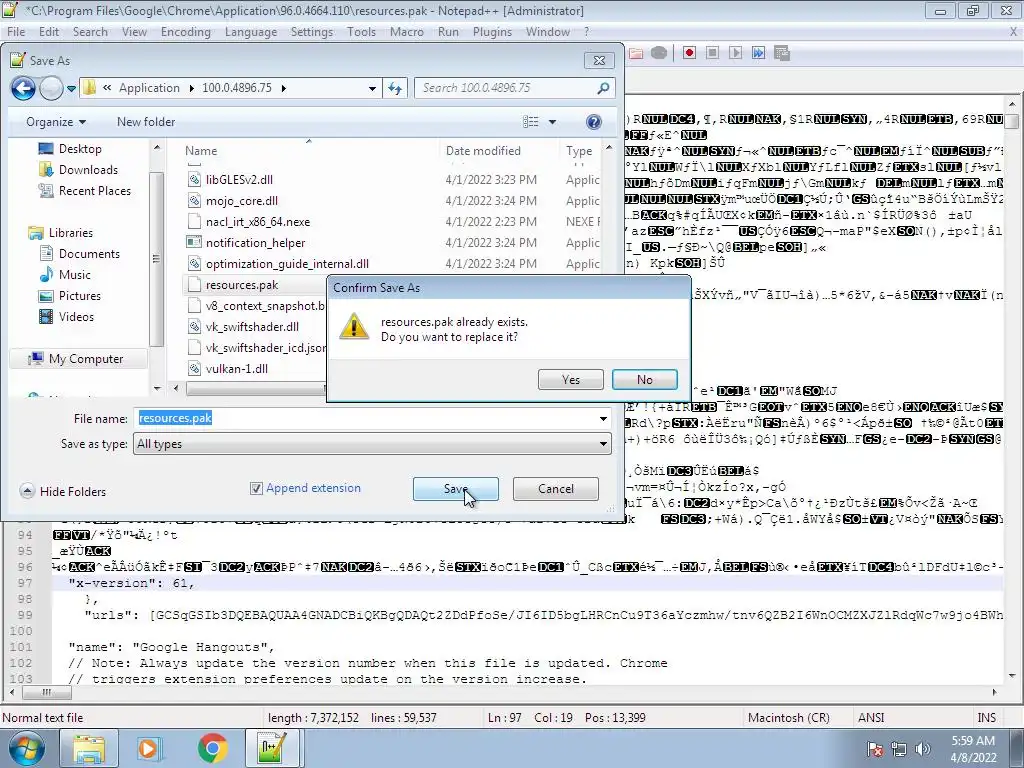Confirm replace by clicking Yes
Viewport: 1024px width, 768px height.
pos(571,379)
